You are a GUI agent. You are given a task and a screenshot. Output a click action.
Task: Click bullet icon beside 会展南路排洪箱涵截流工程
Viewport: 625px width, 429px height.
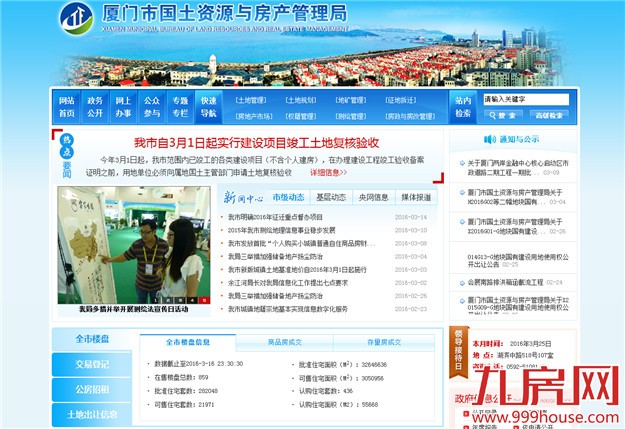pos(462,283)
